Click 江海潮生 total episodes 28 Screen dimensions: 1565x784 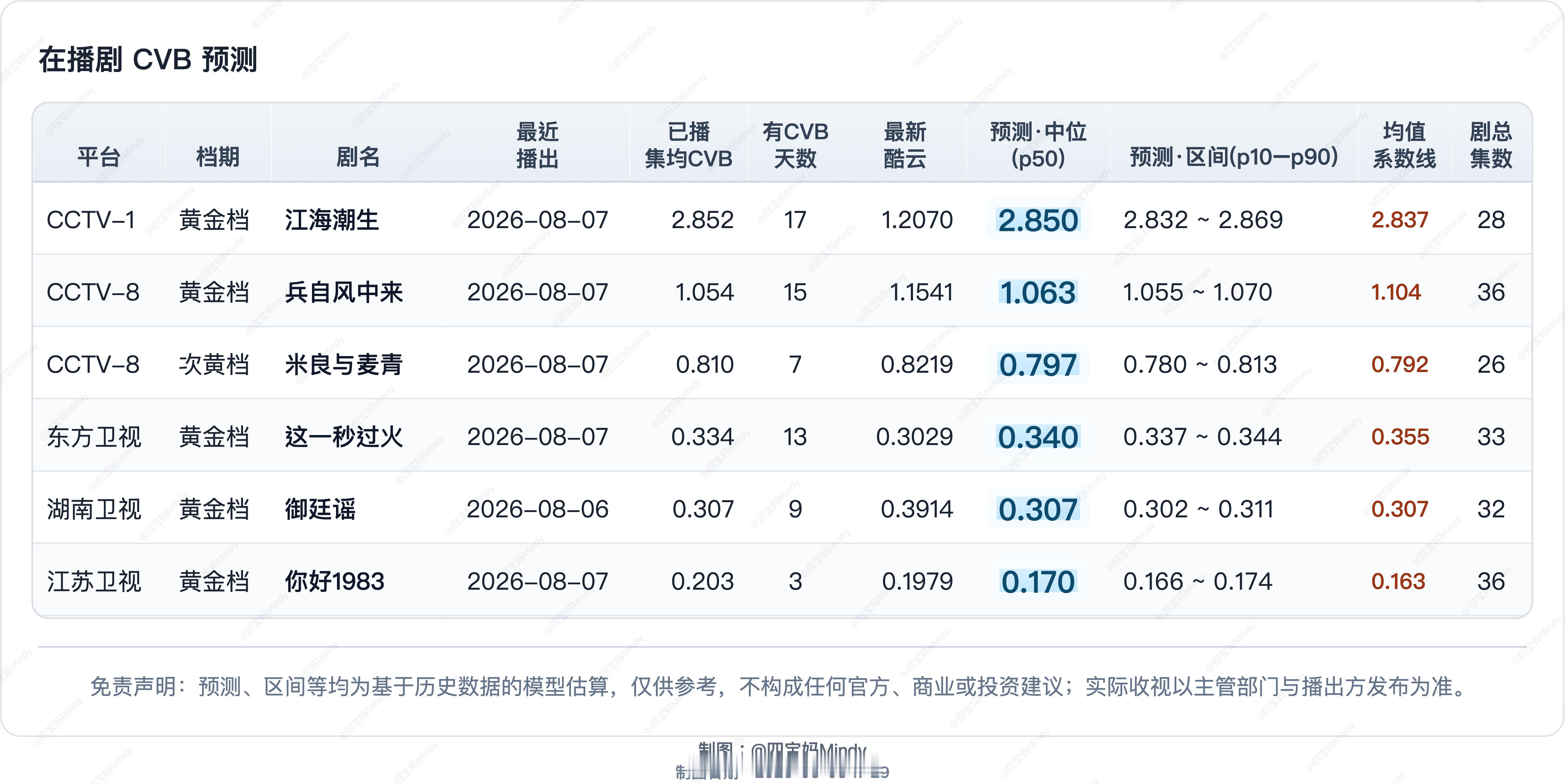point(1491,220)
